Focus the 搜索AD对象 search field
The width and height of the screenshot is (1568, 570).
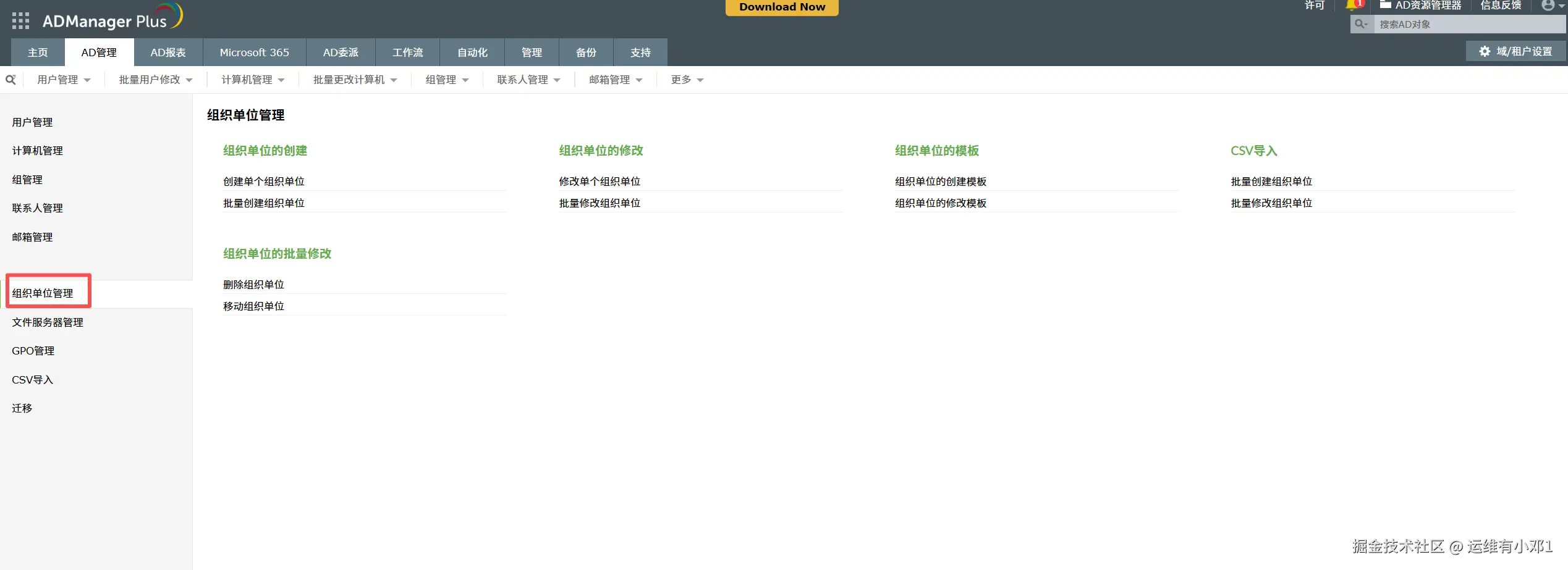pyautogui.click(x=1469, y=24)
